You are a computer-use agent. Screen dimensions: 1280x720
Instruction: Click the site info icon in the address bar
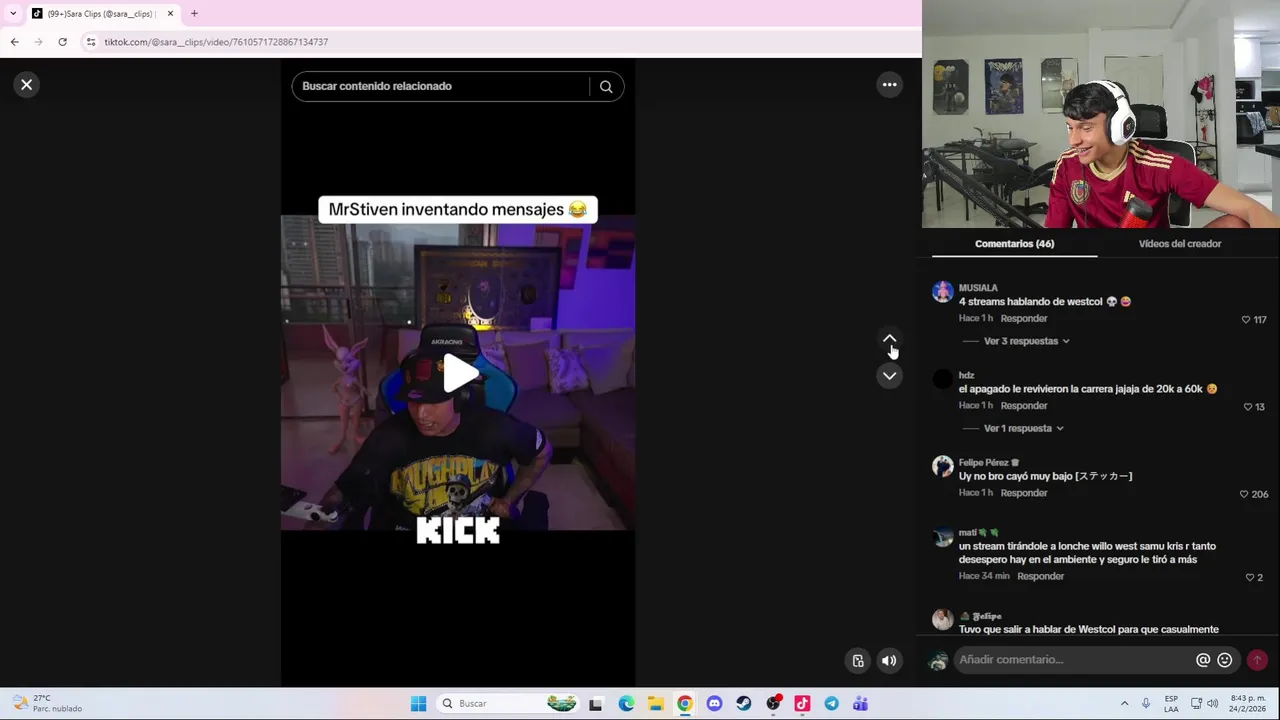click(x=91, y=42)
